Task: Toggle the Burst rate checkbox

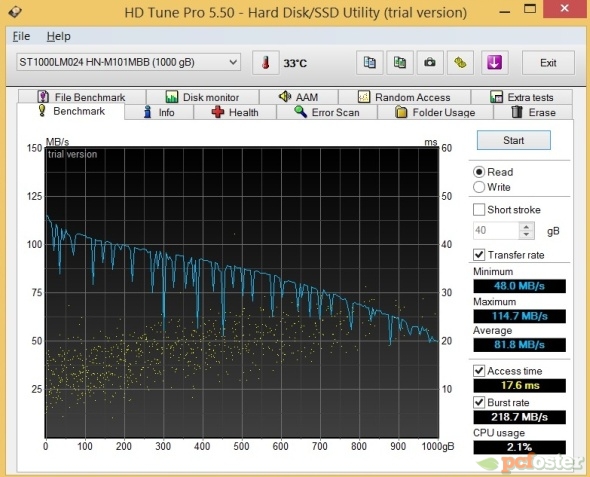Action: [479, 403]
